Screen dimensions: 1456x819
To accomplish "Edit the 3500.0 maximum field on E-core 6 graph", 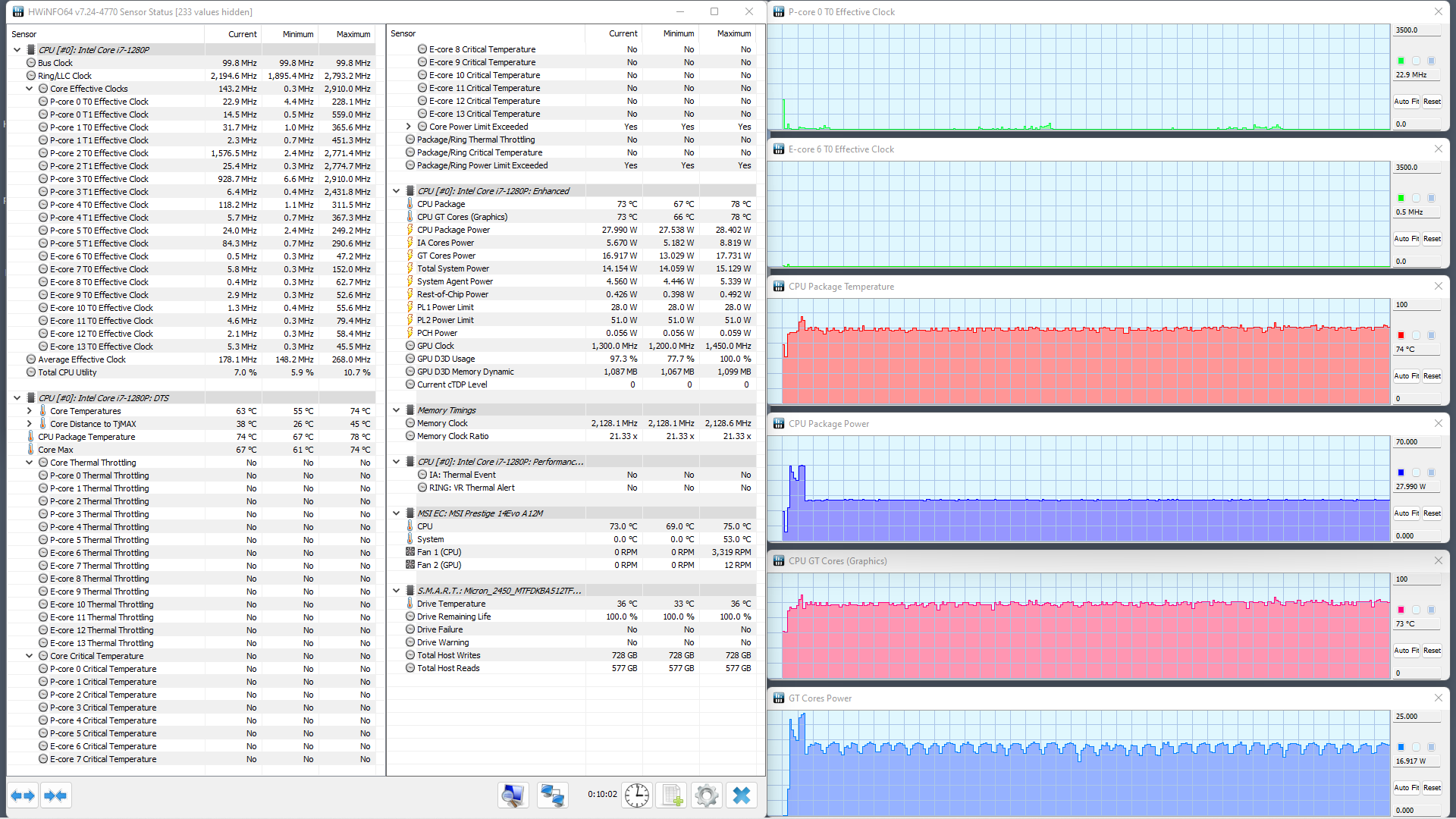I will [x=1417, y=168].
